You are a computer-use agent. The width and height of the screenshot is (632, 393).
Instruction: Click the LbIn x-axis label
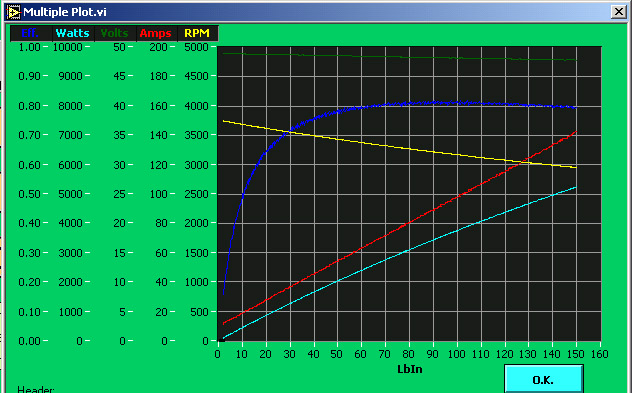pos(410,369)
